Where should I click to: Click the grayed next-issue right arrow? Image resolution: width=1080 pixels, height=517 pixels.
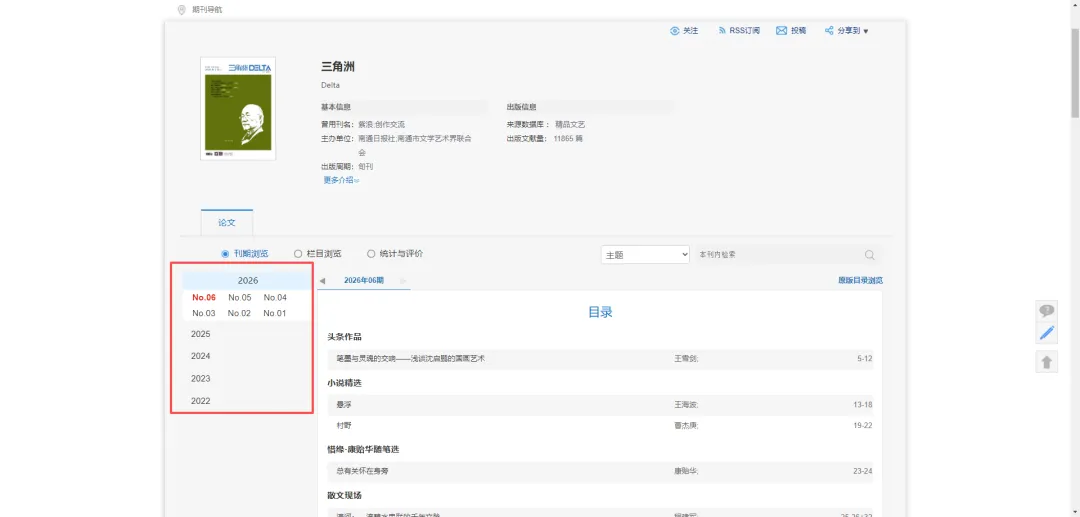click(x=403, y=281)
